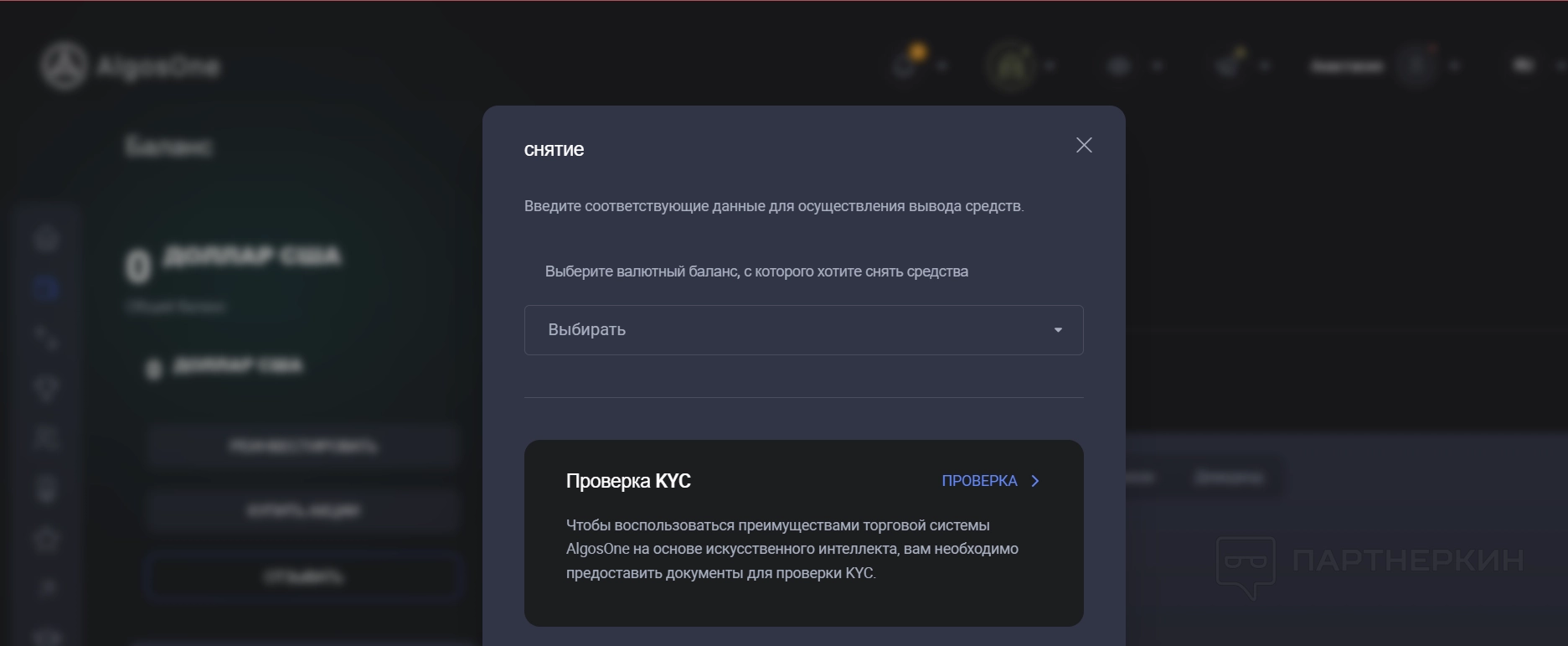
Task: Expand the arrow beside the notification bell
Action: coord(942,65)
